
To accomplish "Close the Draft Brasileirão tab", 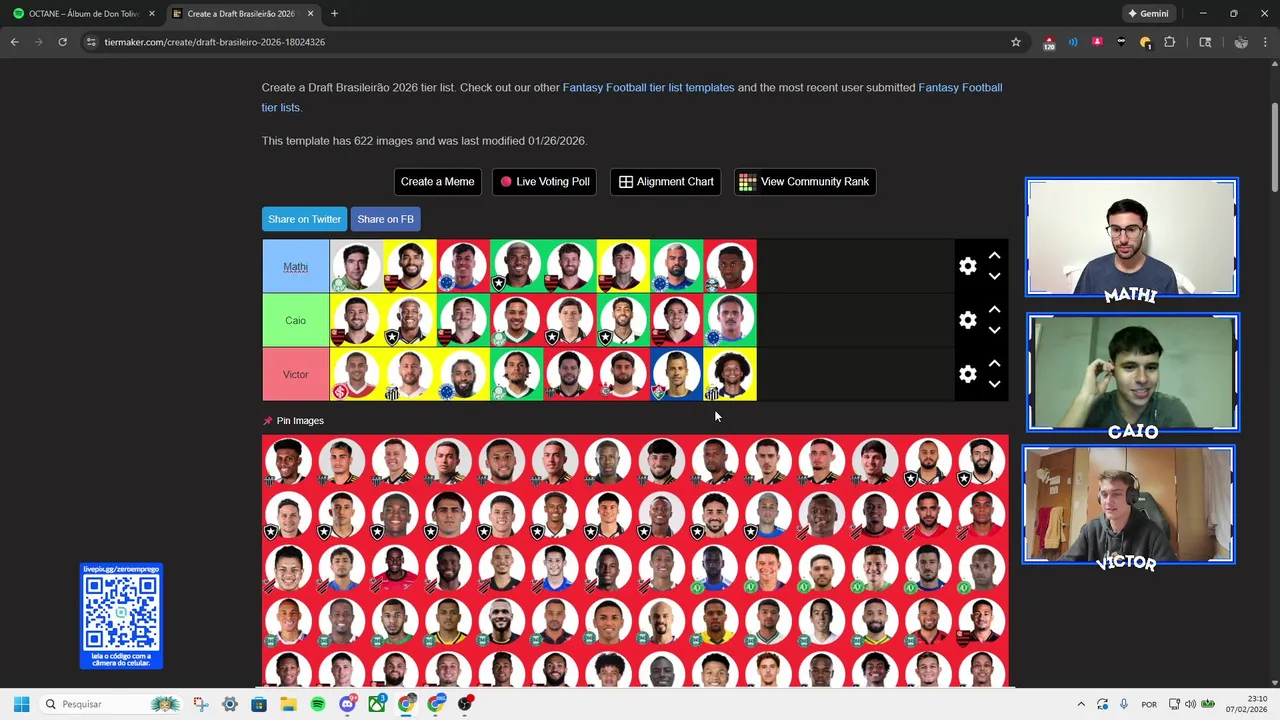I will click(x=310, y=14).
